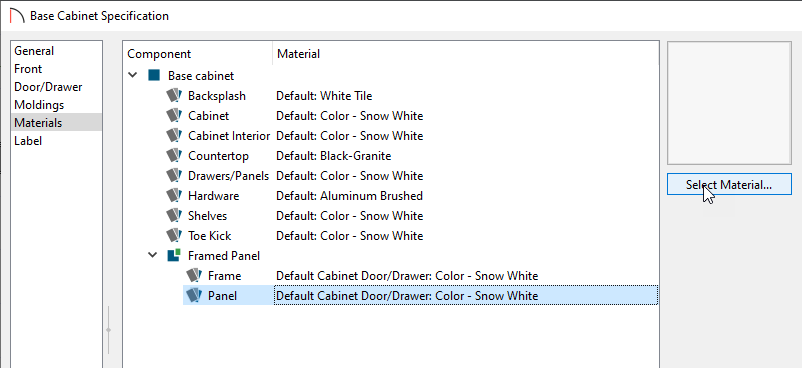Click Snow White material in Shelves row
Screen dimensions: 802x368
click(350, 215)
